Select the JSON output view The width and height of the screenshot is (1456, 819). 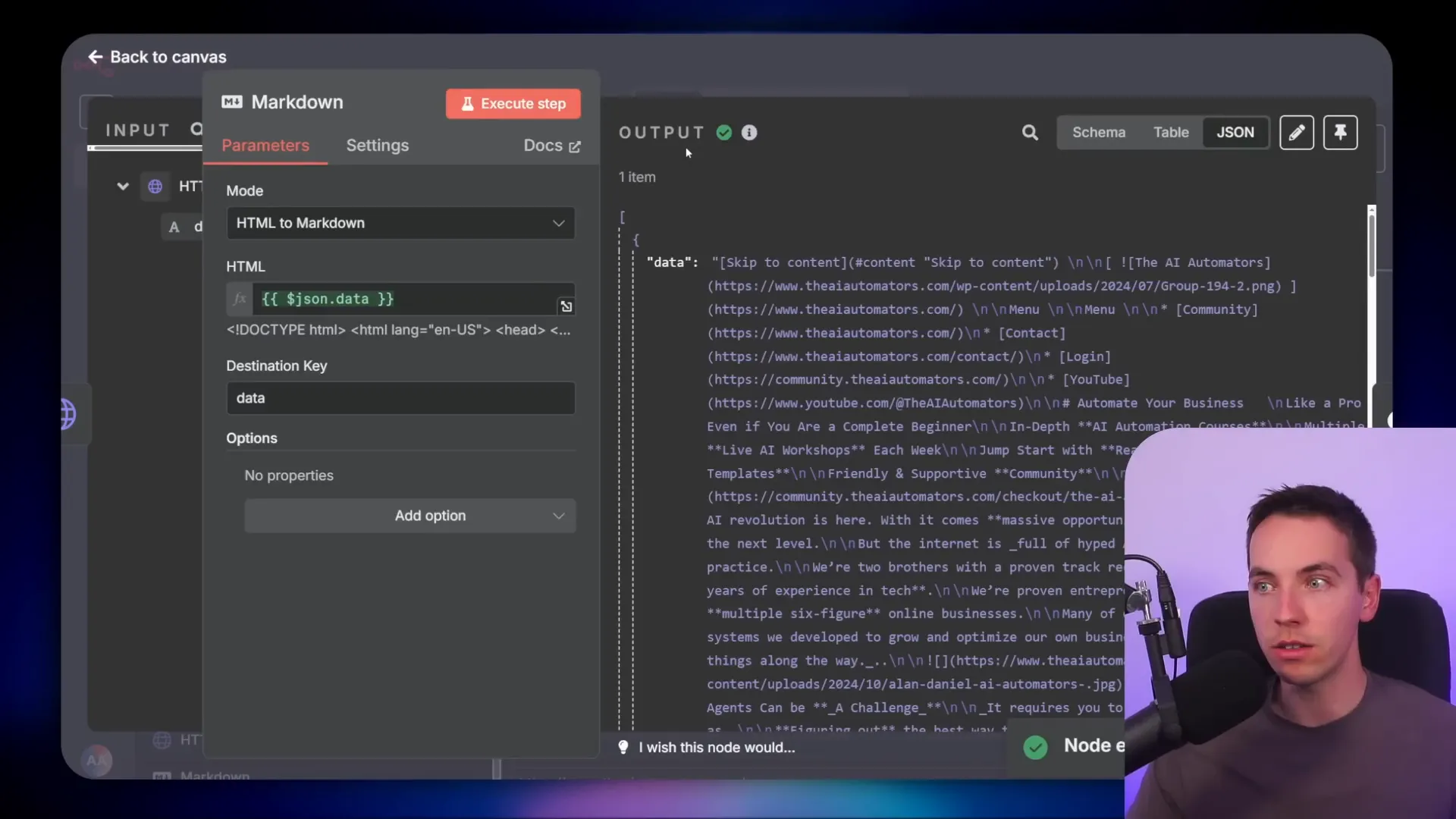pyautogui.click(x=1235, y=133)
